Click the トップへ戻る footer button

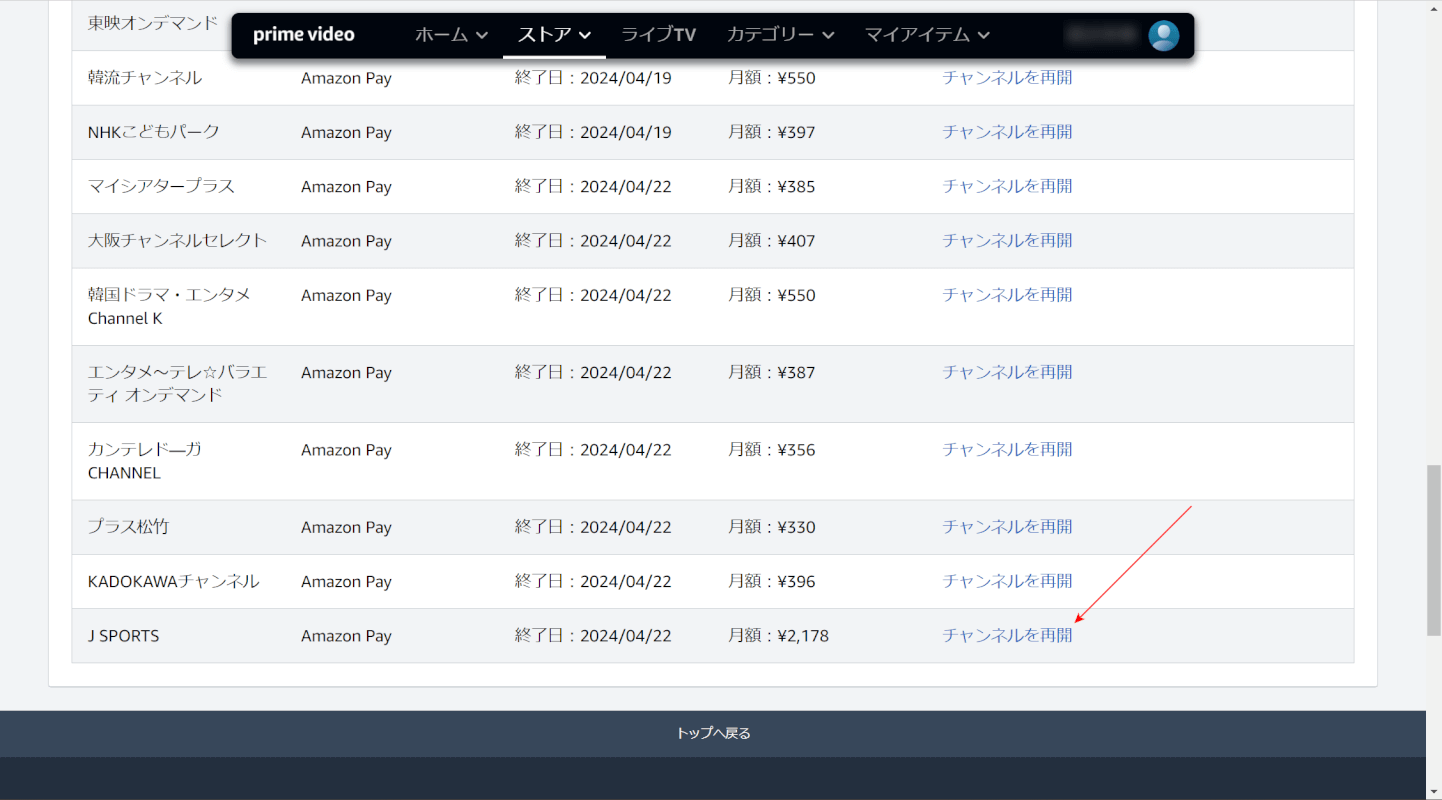(x=713, y=733)
